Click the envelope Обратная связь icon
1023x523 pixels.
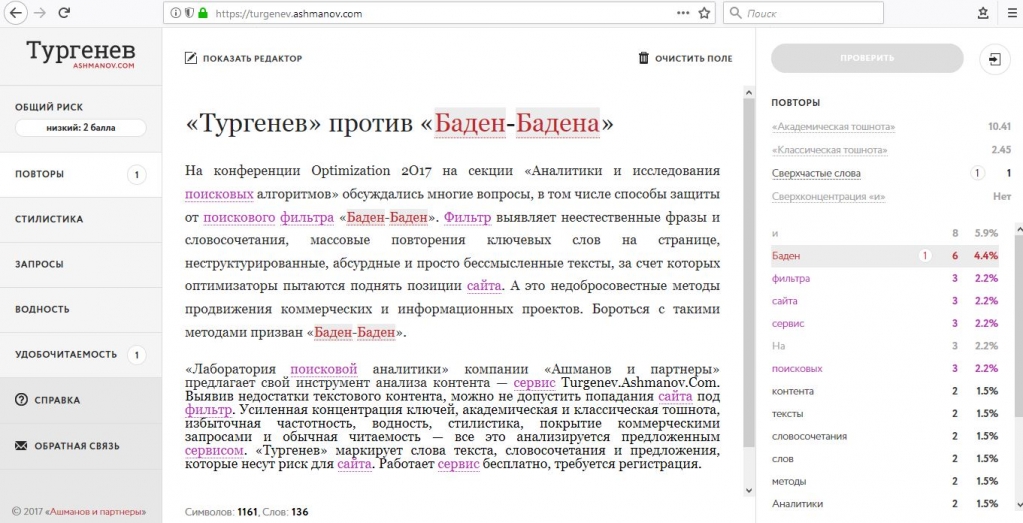click(x=21, y=446)
